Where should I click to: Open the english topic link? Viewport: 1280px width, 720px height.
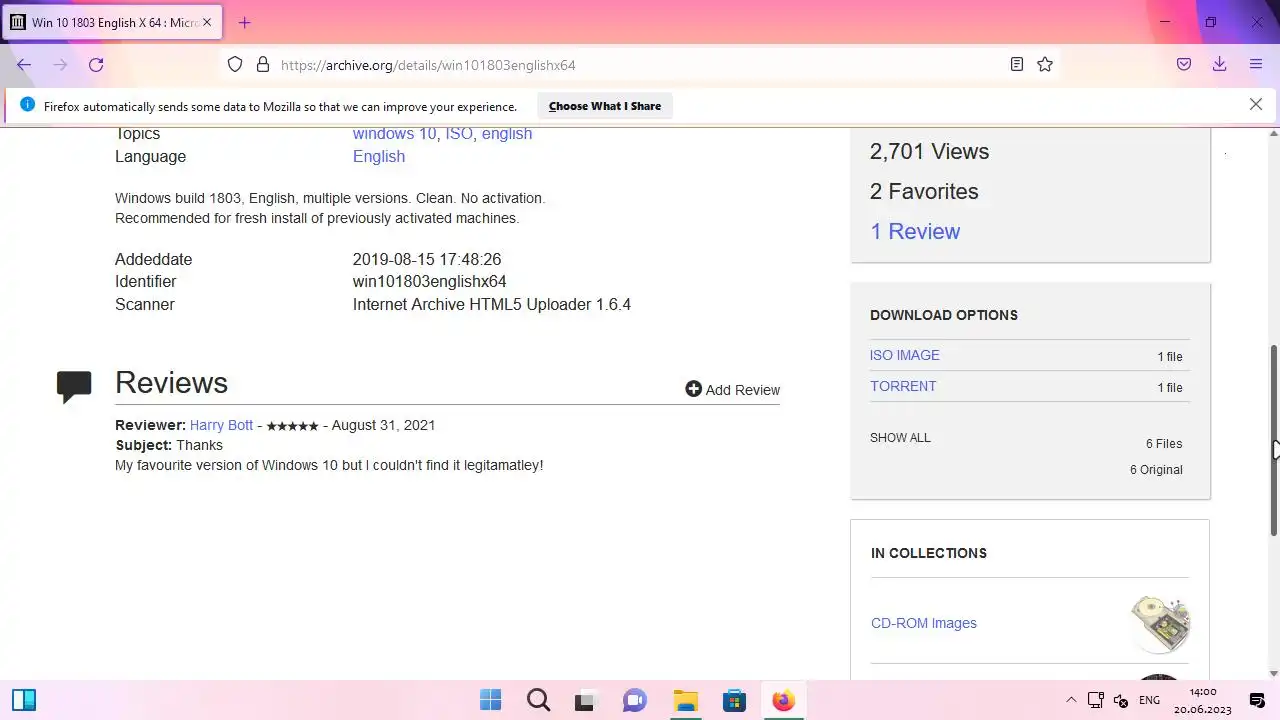coord(507,134)
